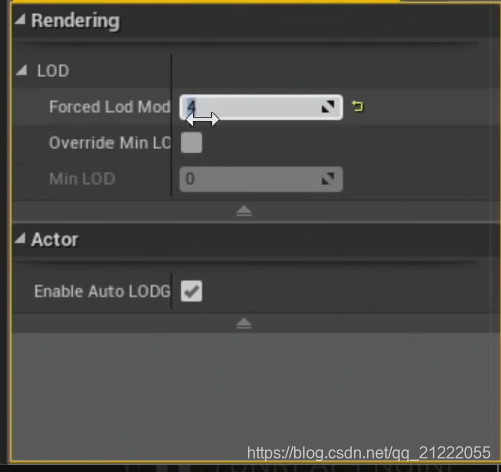Collapse the LOD subsection triangle

tap(22, 70)
